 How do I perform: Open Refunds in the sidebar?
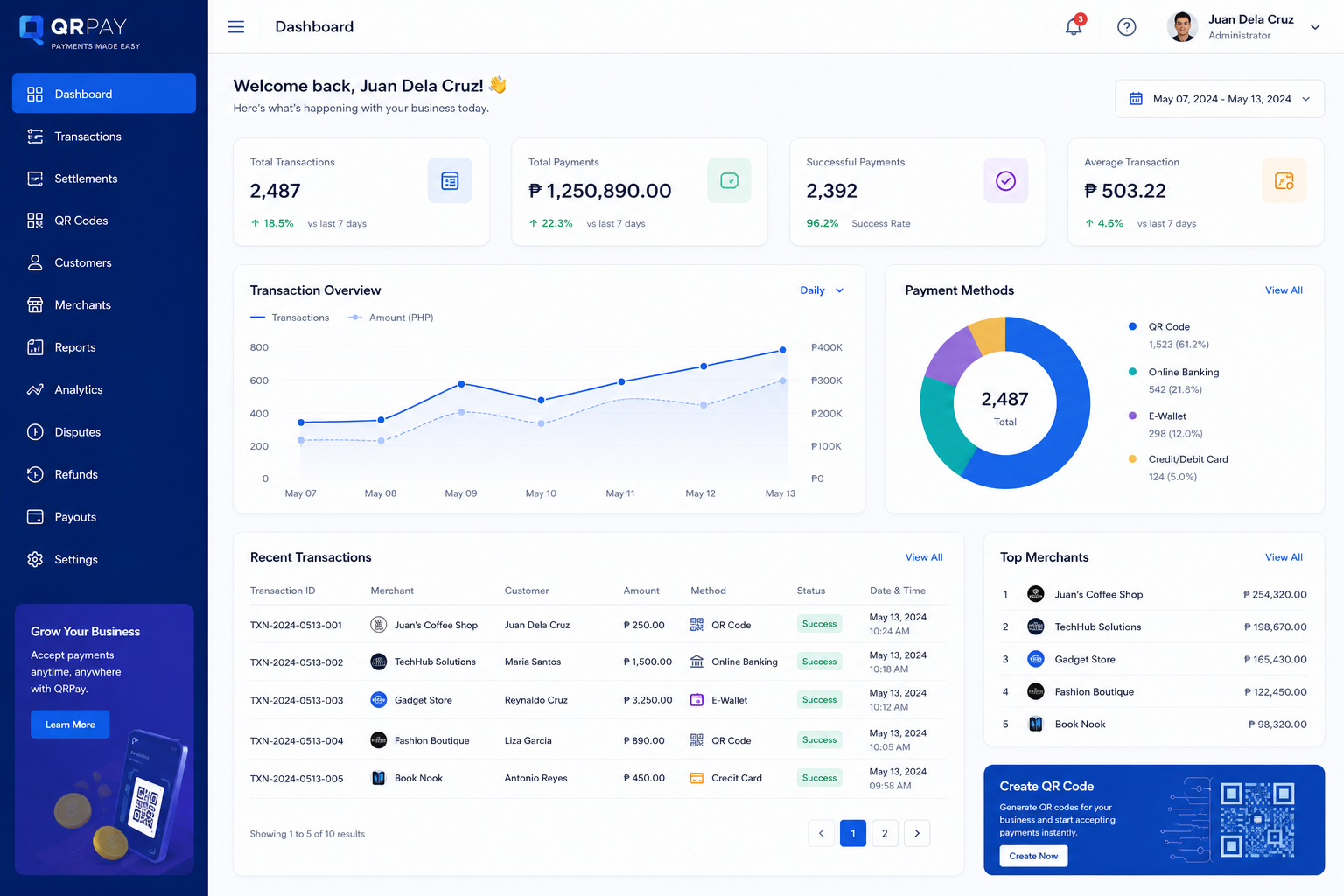[104, 474]
